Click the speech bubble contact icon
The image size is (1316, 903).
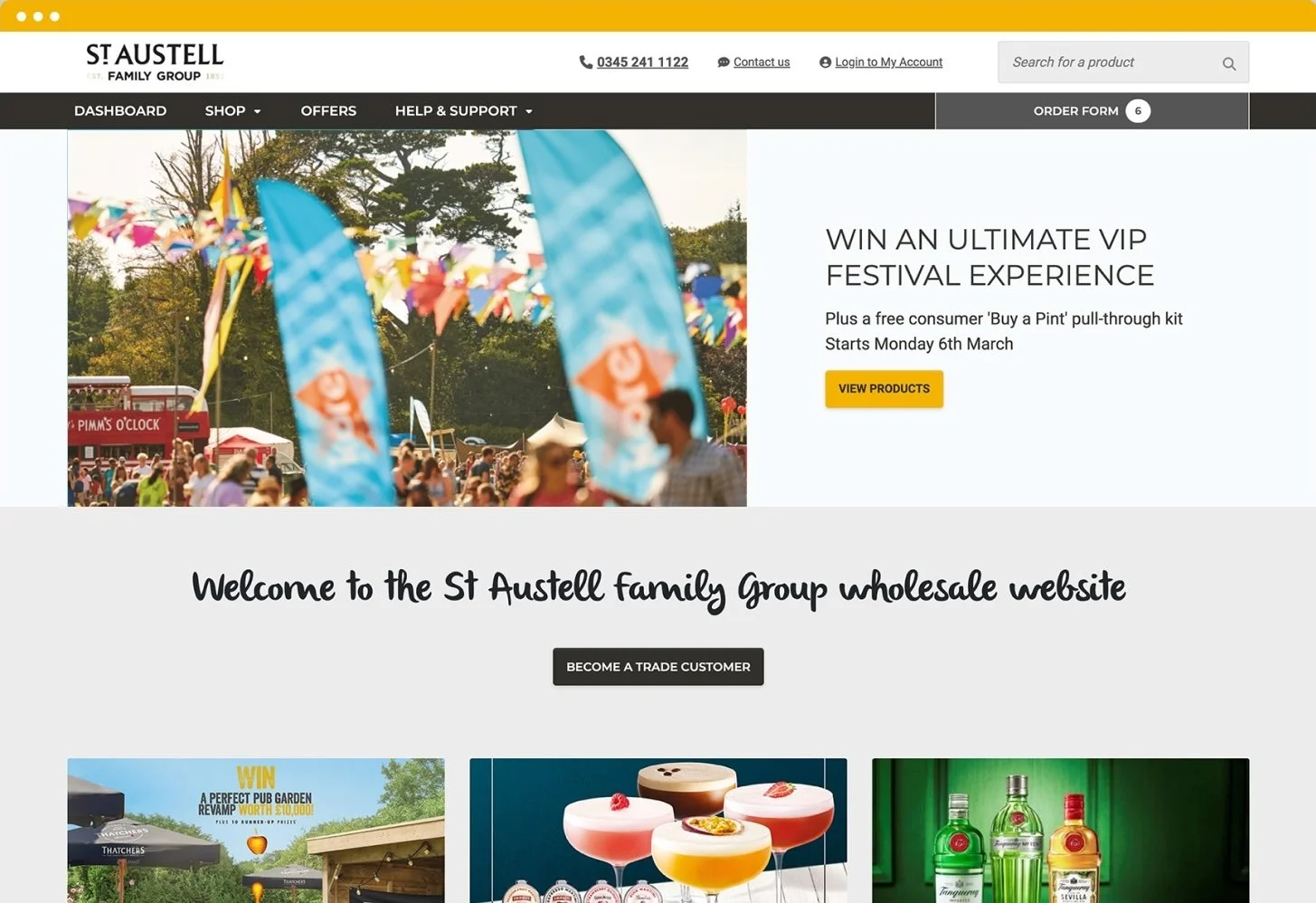coord(724,62)
